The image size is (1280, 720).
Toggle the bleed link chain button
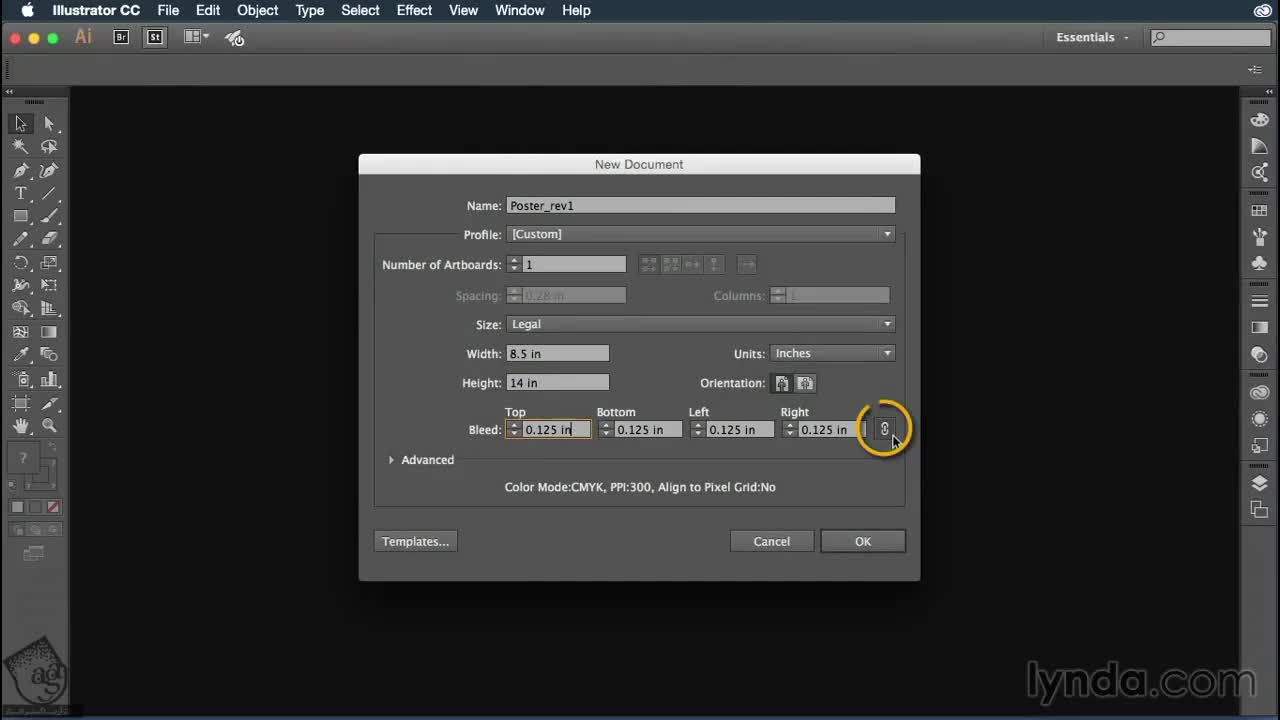[884, 429]
